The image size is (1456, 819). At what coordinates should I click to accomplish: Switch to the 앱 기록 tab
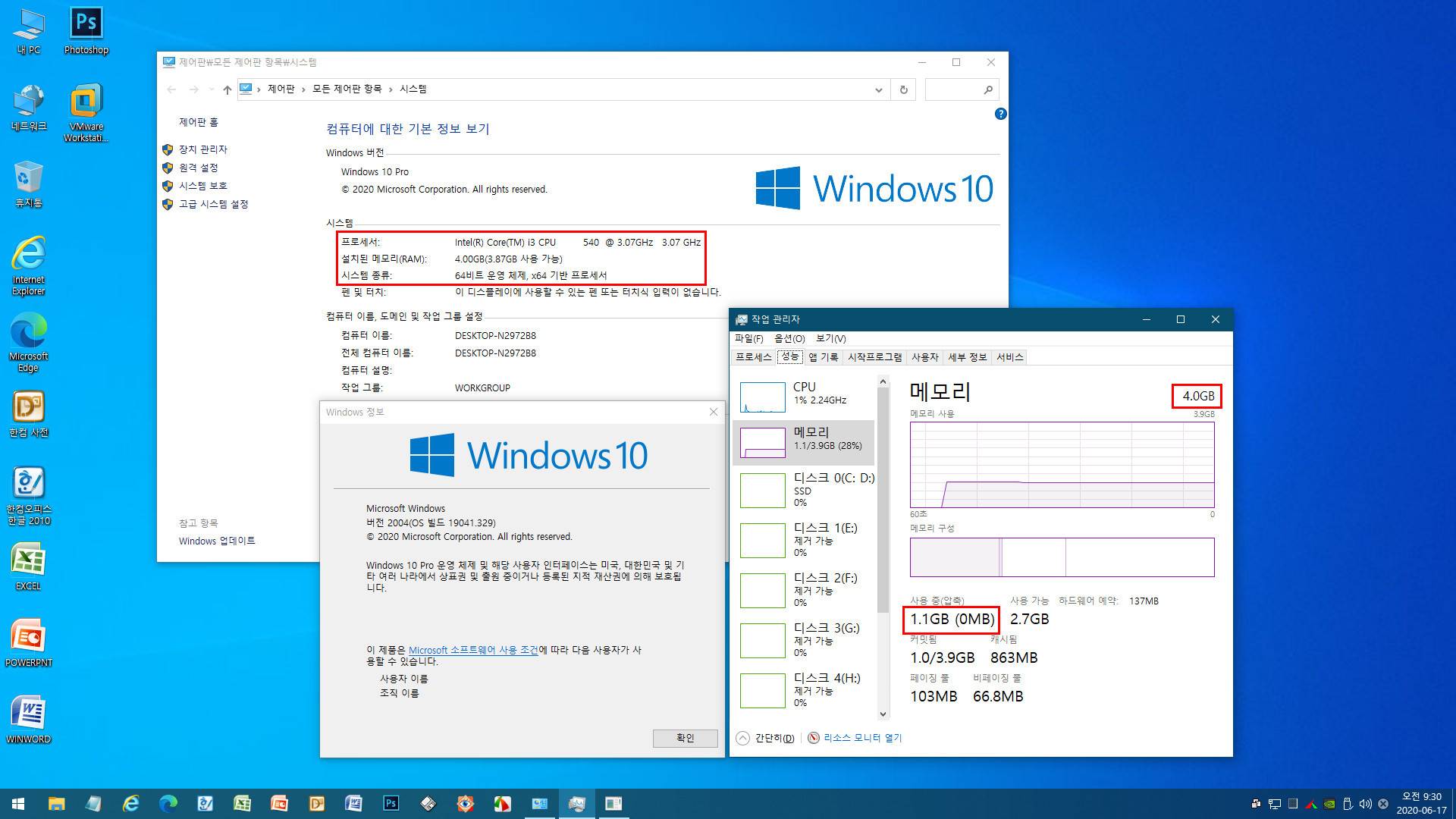[x=823, y=357]
